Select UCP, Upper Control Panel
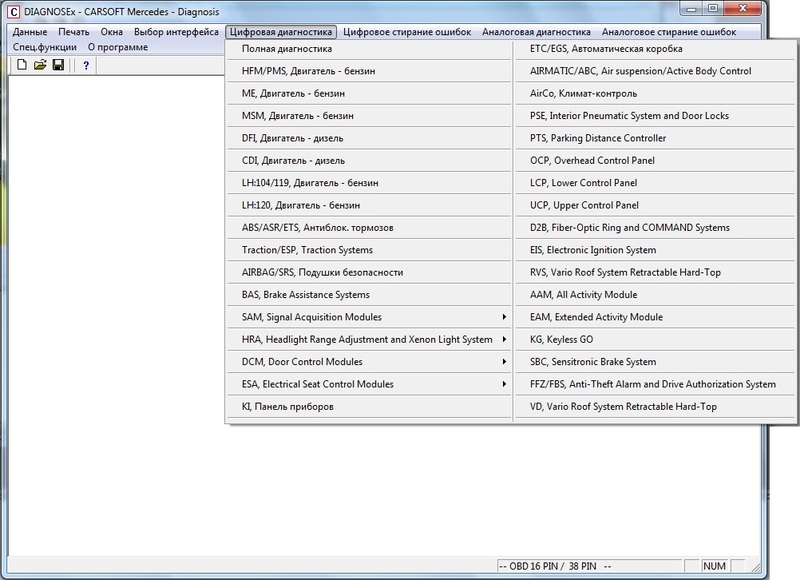 655,205
